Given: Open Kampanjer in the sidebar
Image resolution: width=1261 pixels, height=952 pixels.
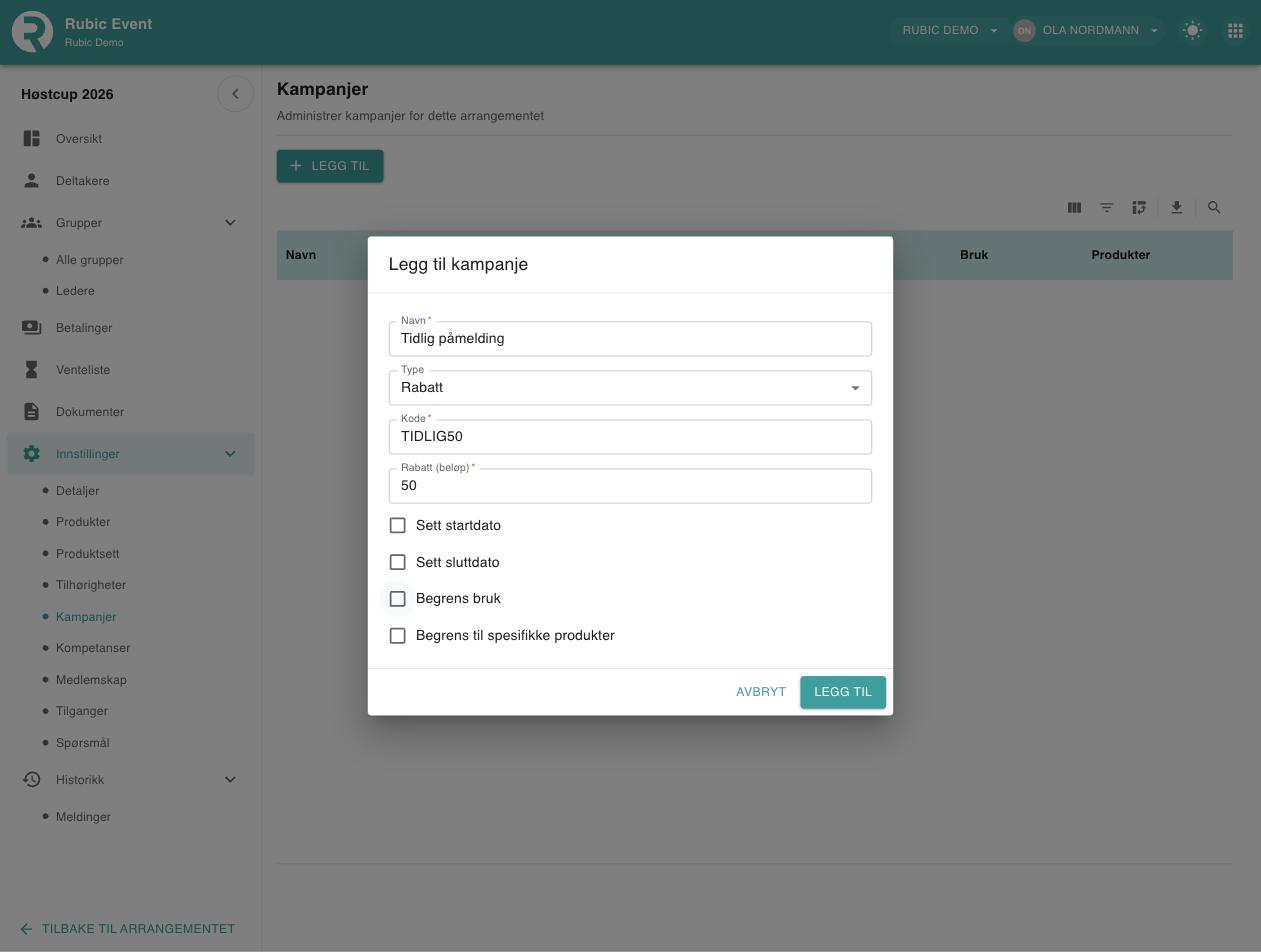Looking at the screenshot, I should [86, 617].
